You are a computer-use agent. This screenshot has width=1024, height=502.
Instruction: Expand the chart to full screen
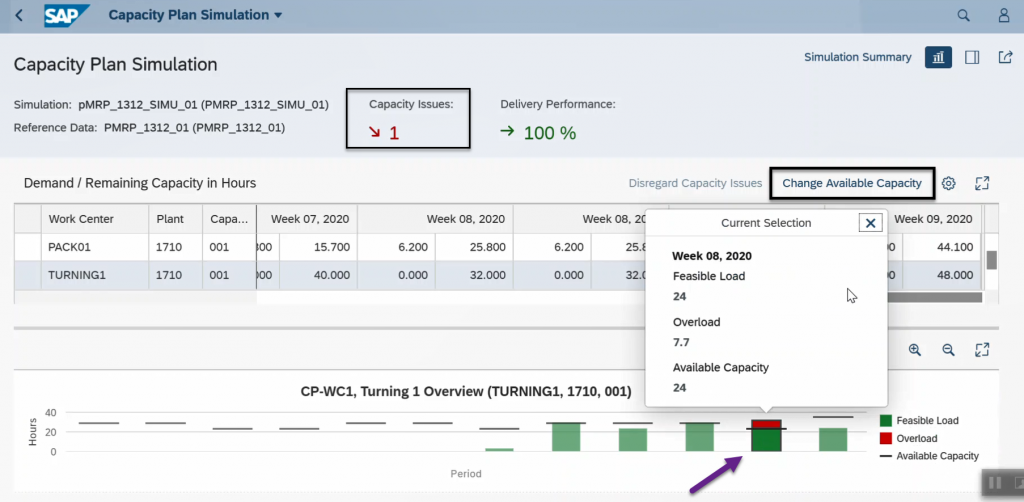coord(982,350)
